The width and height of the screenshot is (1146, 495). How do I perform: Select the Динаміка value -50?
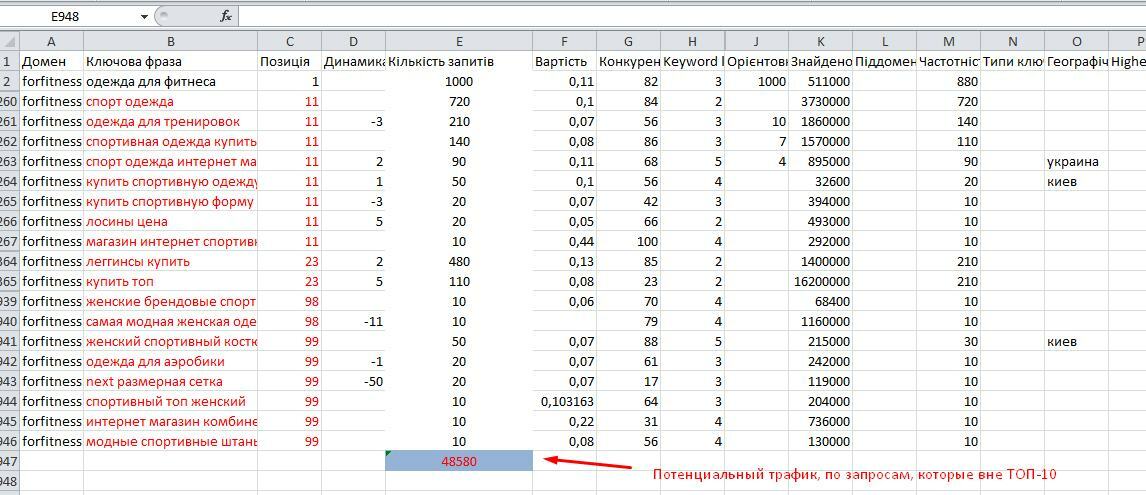point(354,382)
